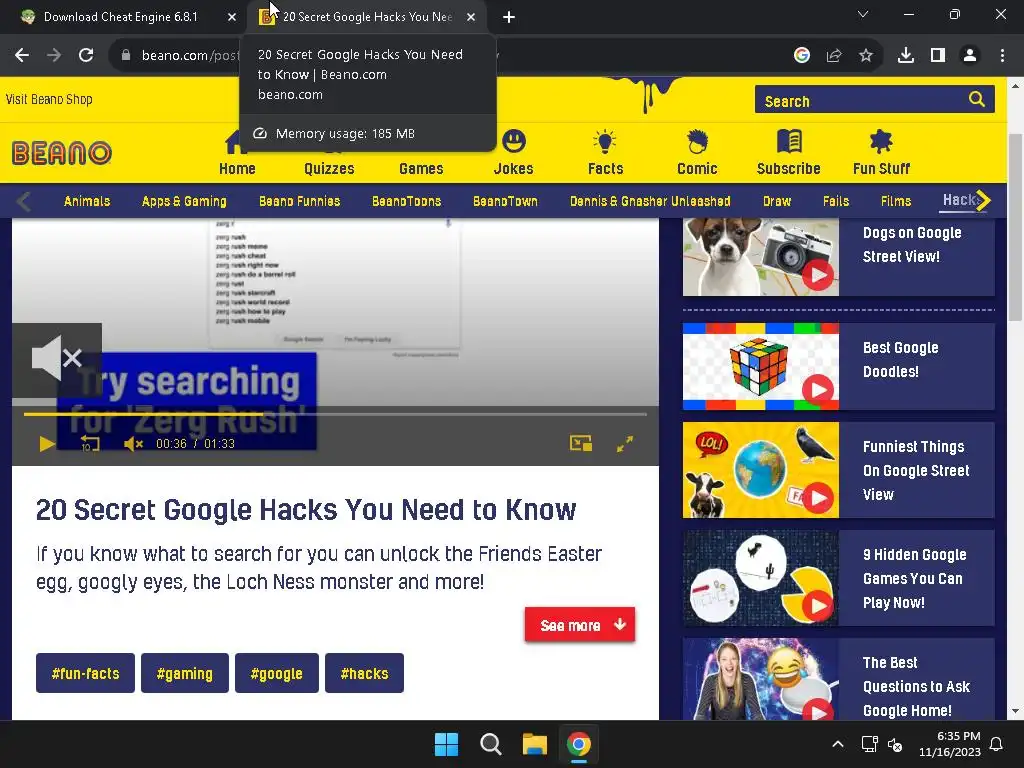Go back with the browser back arrow
1024x768 pixels.
pos(22,56)
